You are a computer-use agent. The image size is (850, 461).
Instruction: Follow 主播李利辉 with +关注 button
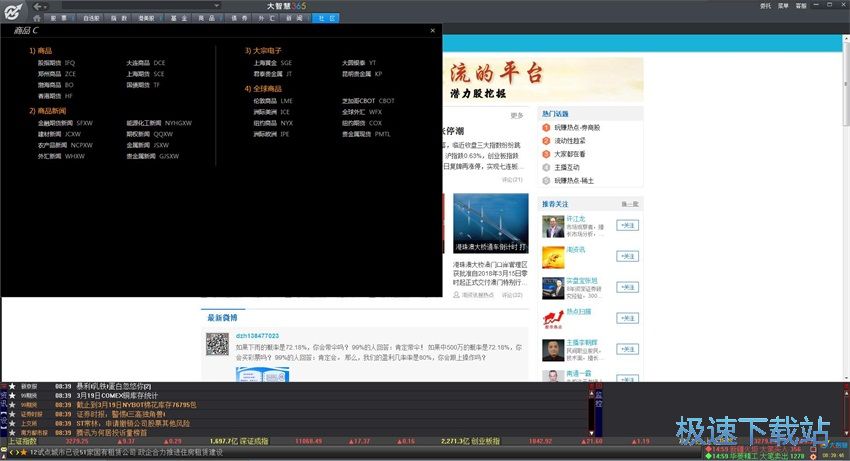coord(627,349)
